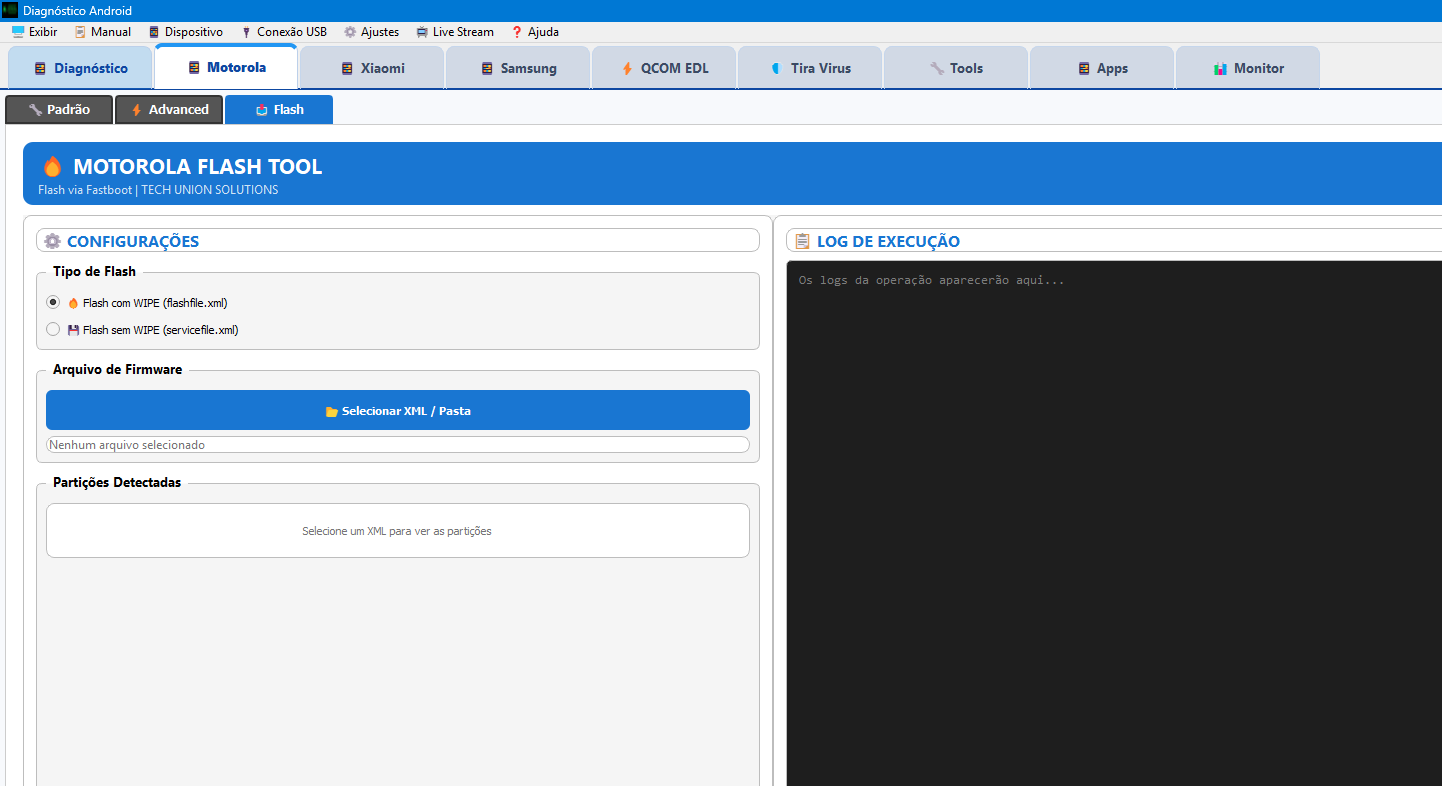The image size is (1442, 786).
Task: Click inside the dark execution log area
Action: 1114,523
